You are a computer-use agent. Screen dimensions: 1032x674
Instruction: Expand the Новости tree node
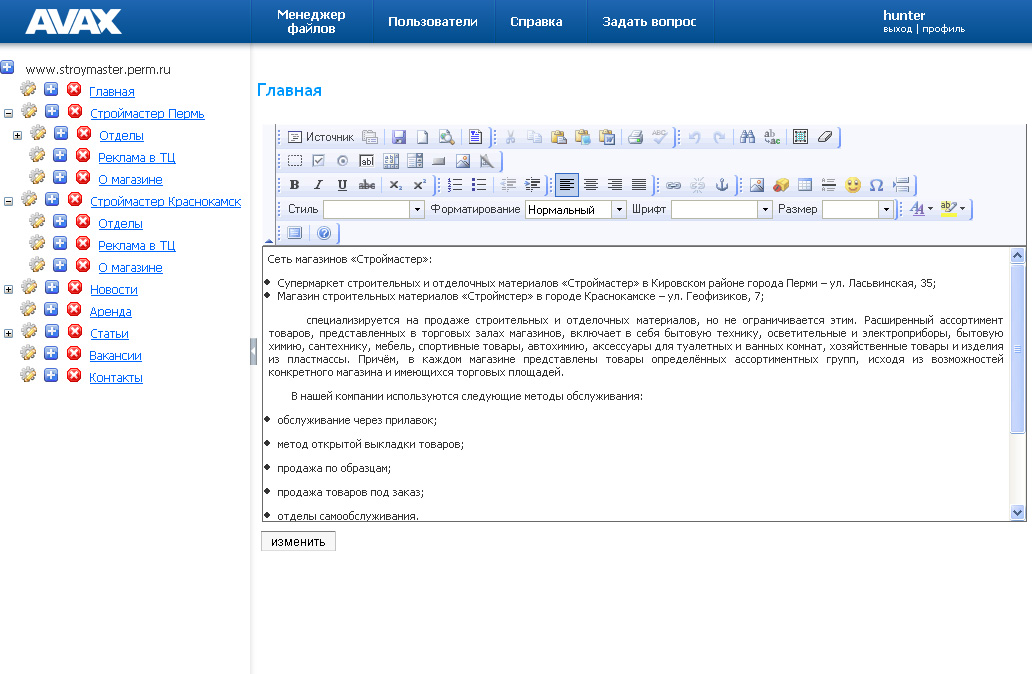pyautogui.click(x=9, y=290)
